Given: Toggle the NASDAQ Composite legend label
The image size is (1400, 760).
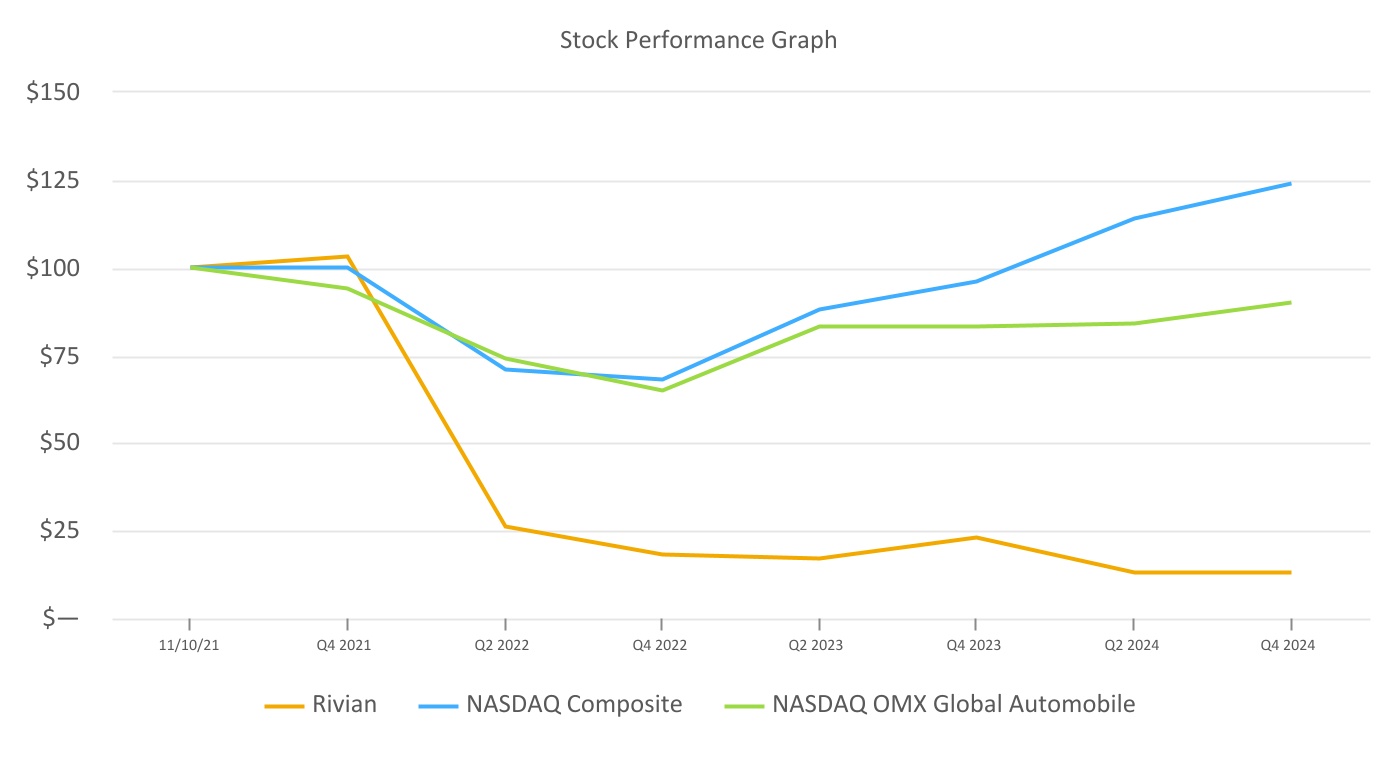Looking at the screenshot, I should [x=574, y=704].
